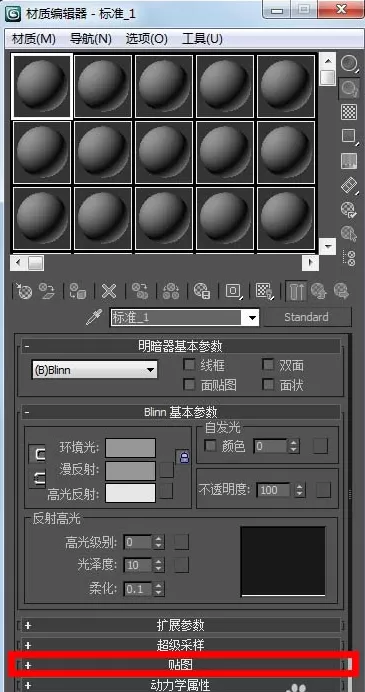
Task: Open the 选项(O) menu
Action: (147, 39)
